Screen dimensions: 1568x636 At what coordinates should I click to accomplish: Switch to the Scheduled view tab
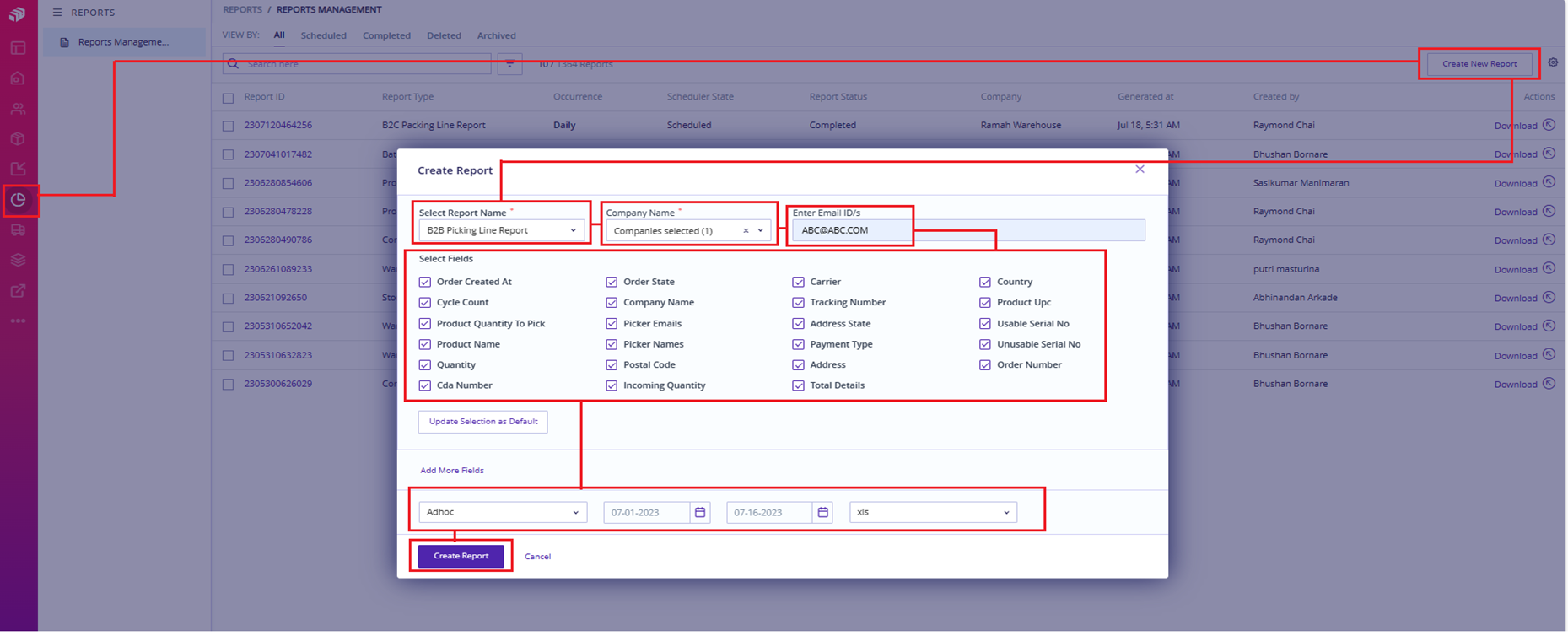click(323, 36)
